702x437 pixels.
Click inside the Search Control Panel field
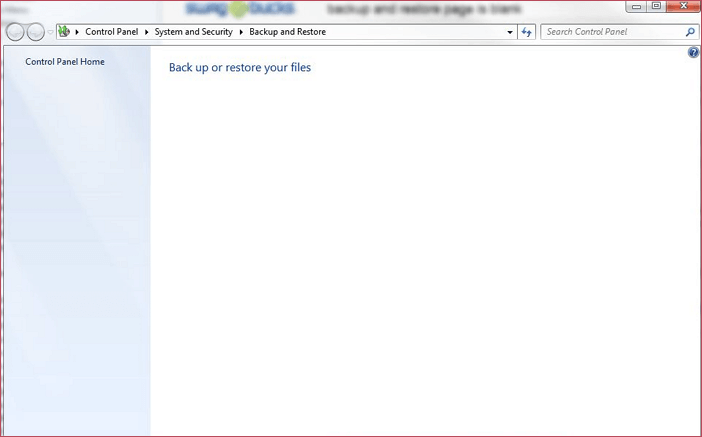point(610,32)
